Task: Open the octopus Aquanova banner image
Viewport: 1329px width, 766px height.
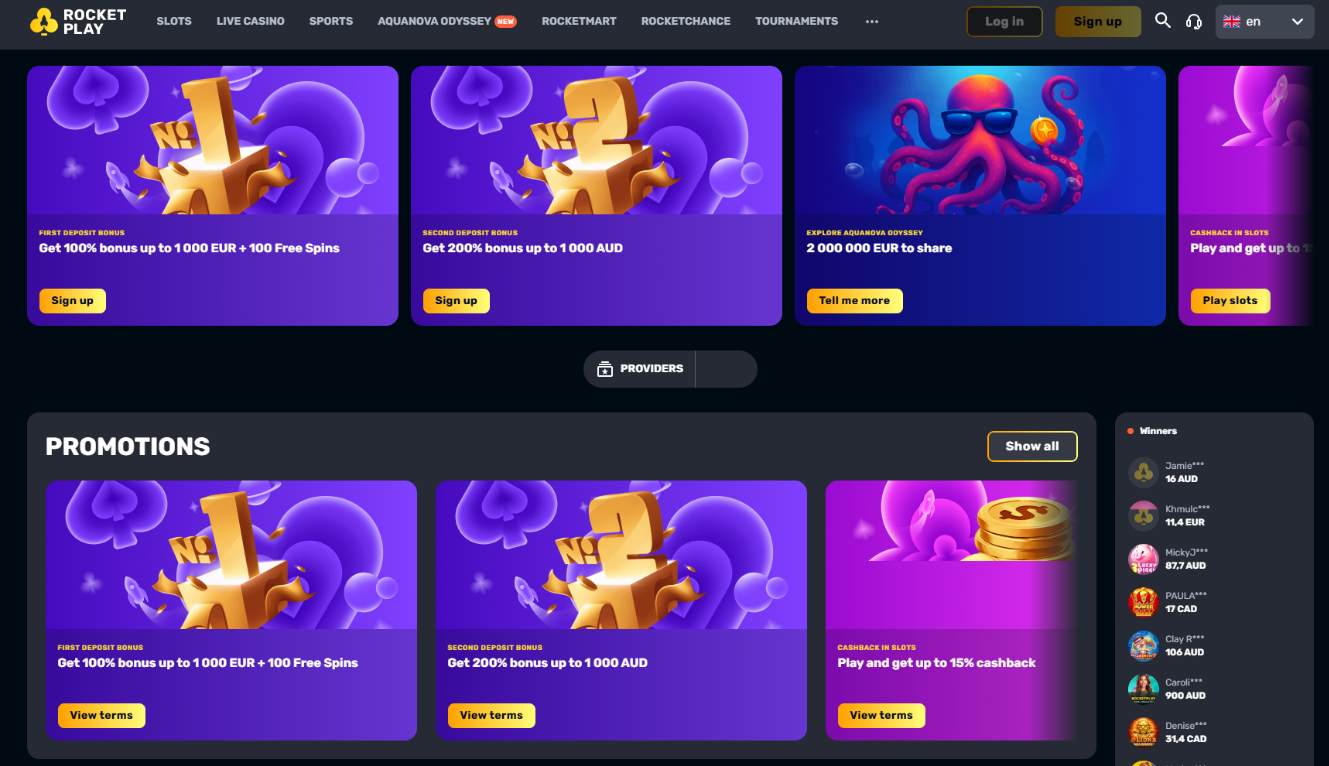Action: (980, 140)
